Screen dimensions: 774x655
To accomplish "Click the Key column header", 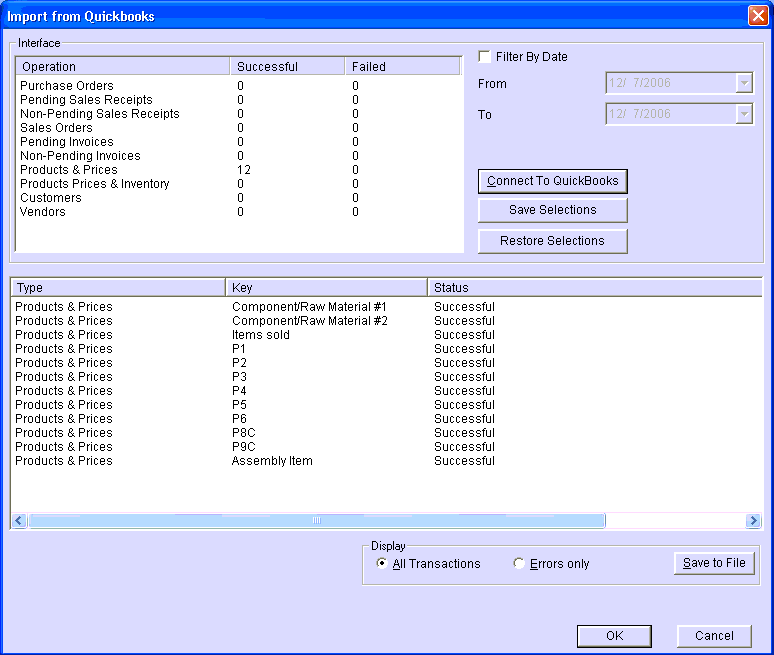I will tap(326, 288).
